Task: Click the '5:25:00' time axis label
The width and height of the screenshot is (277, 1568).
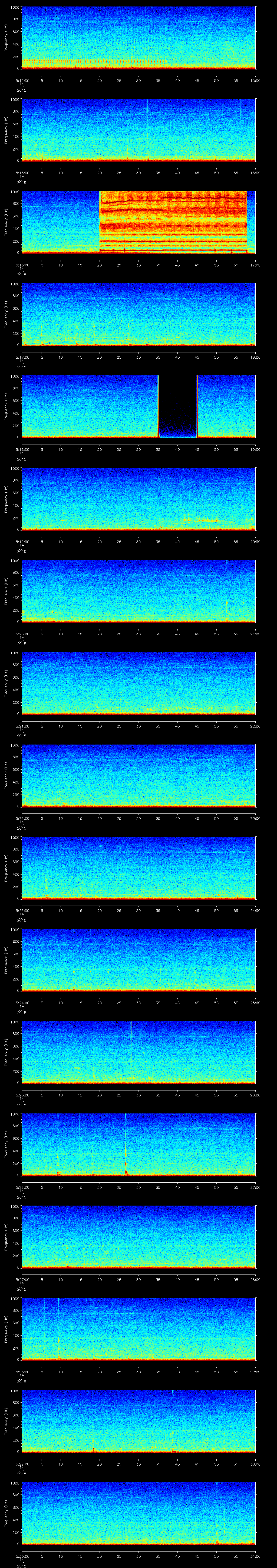Action: 21,1095
